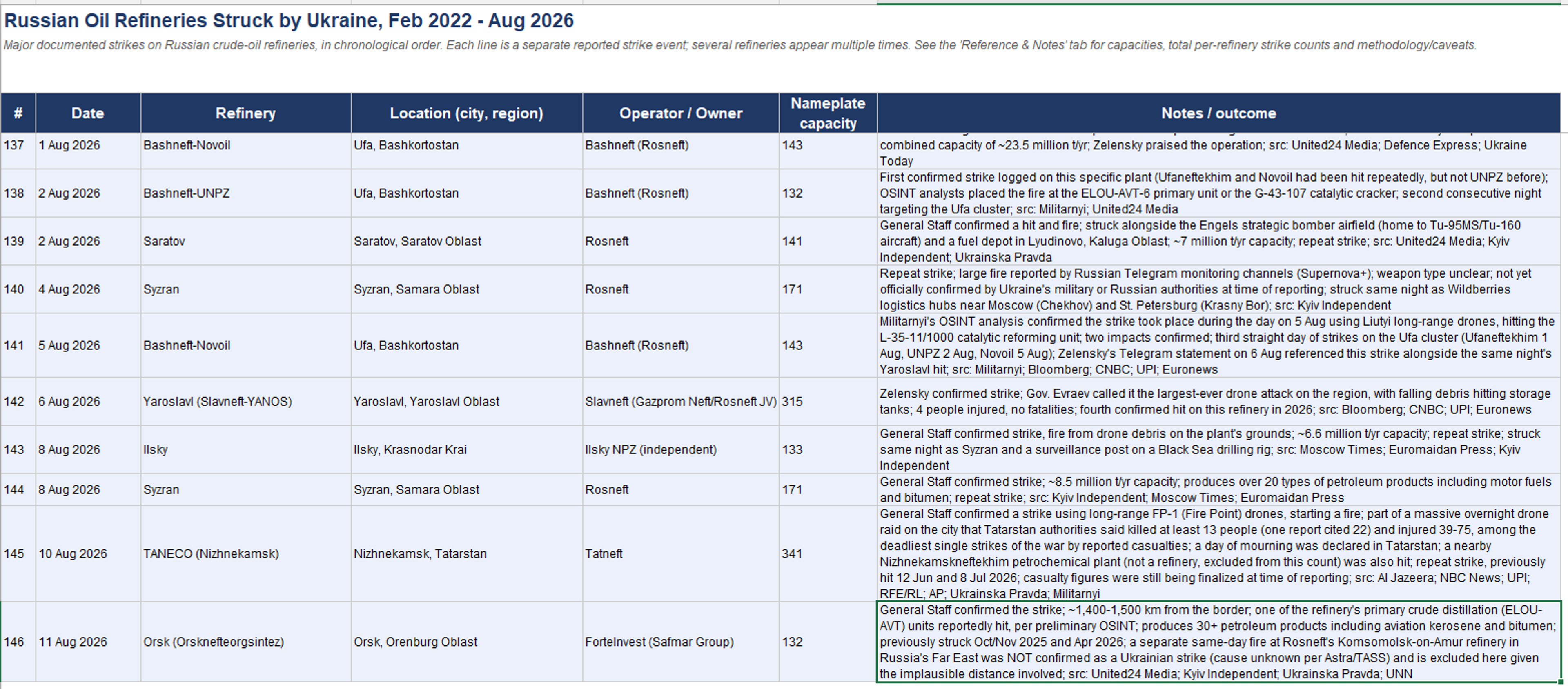This screenshot has height=689, width=1568.
Task: Select capacity value 341
Action: coord(828,554)
